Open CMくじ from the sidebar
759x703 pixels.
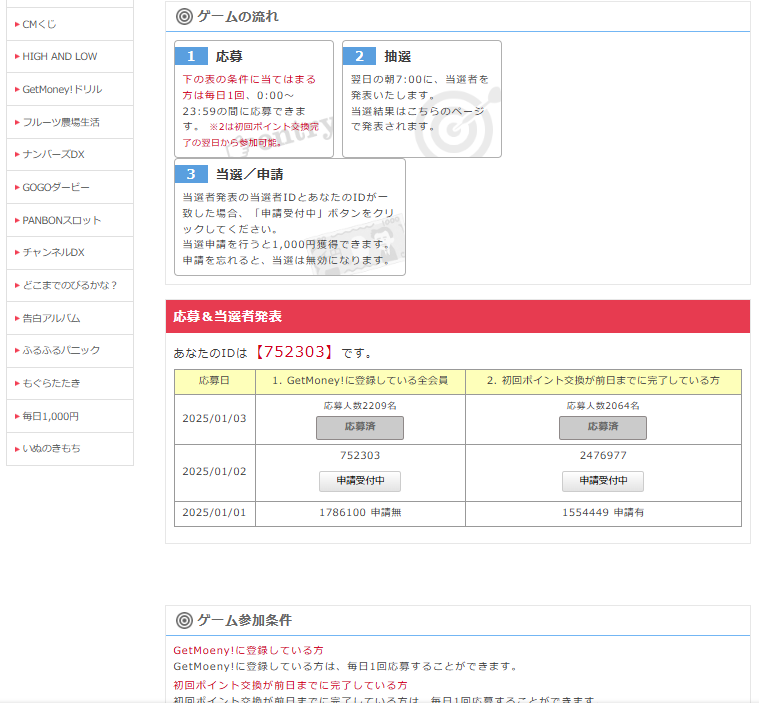(40, 24)
